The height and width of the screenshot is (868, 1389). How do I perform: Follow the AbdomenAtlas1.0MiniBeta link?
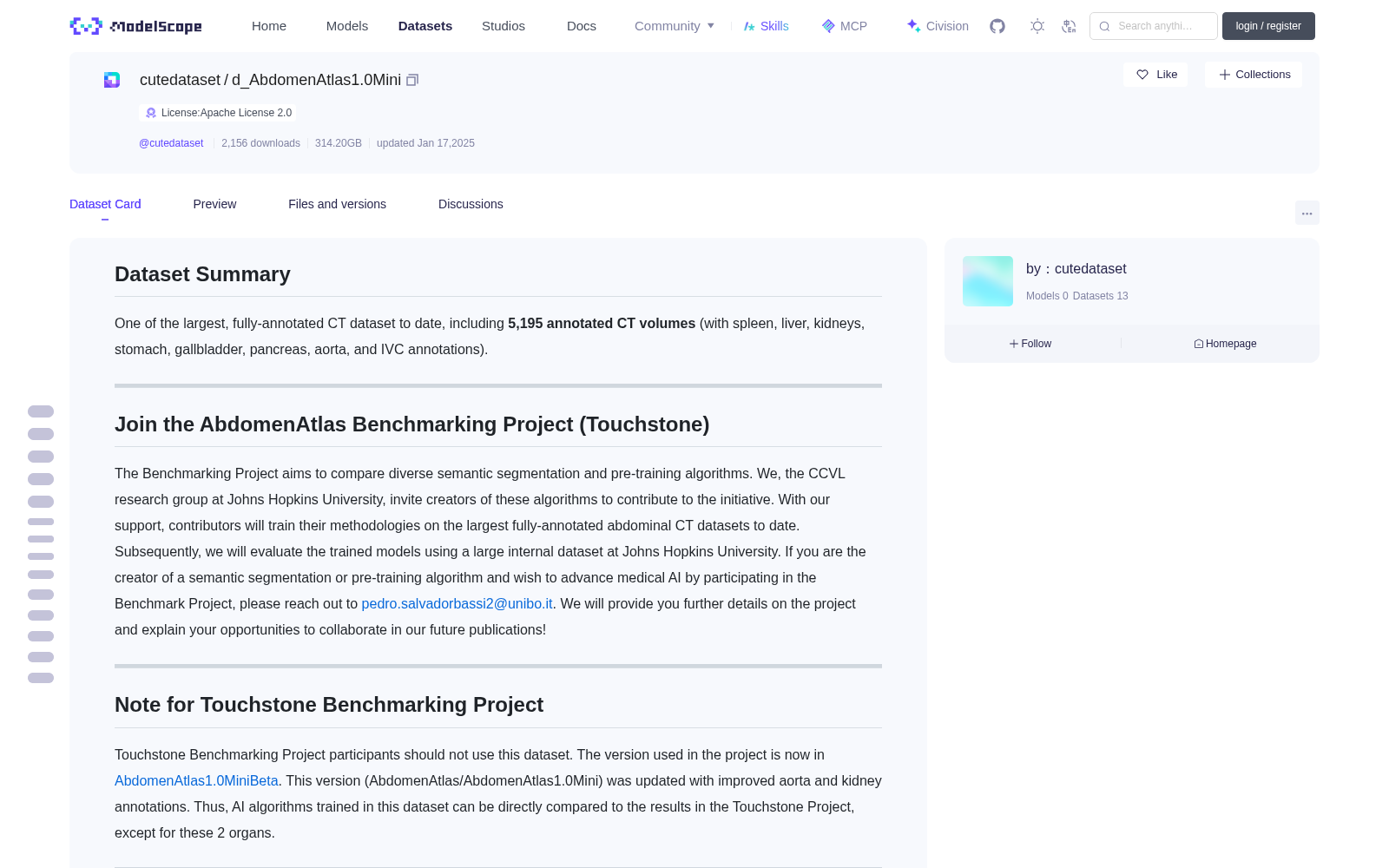196,780
